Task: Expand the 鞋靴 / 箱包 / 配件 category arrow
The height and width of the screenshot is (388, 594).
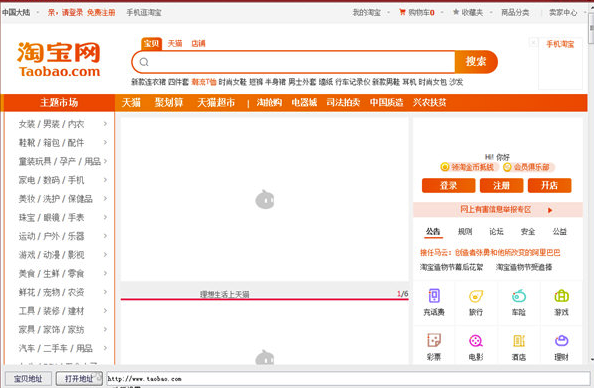Action: pos(105,142)
